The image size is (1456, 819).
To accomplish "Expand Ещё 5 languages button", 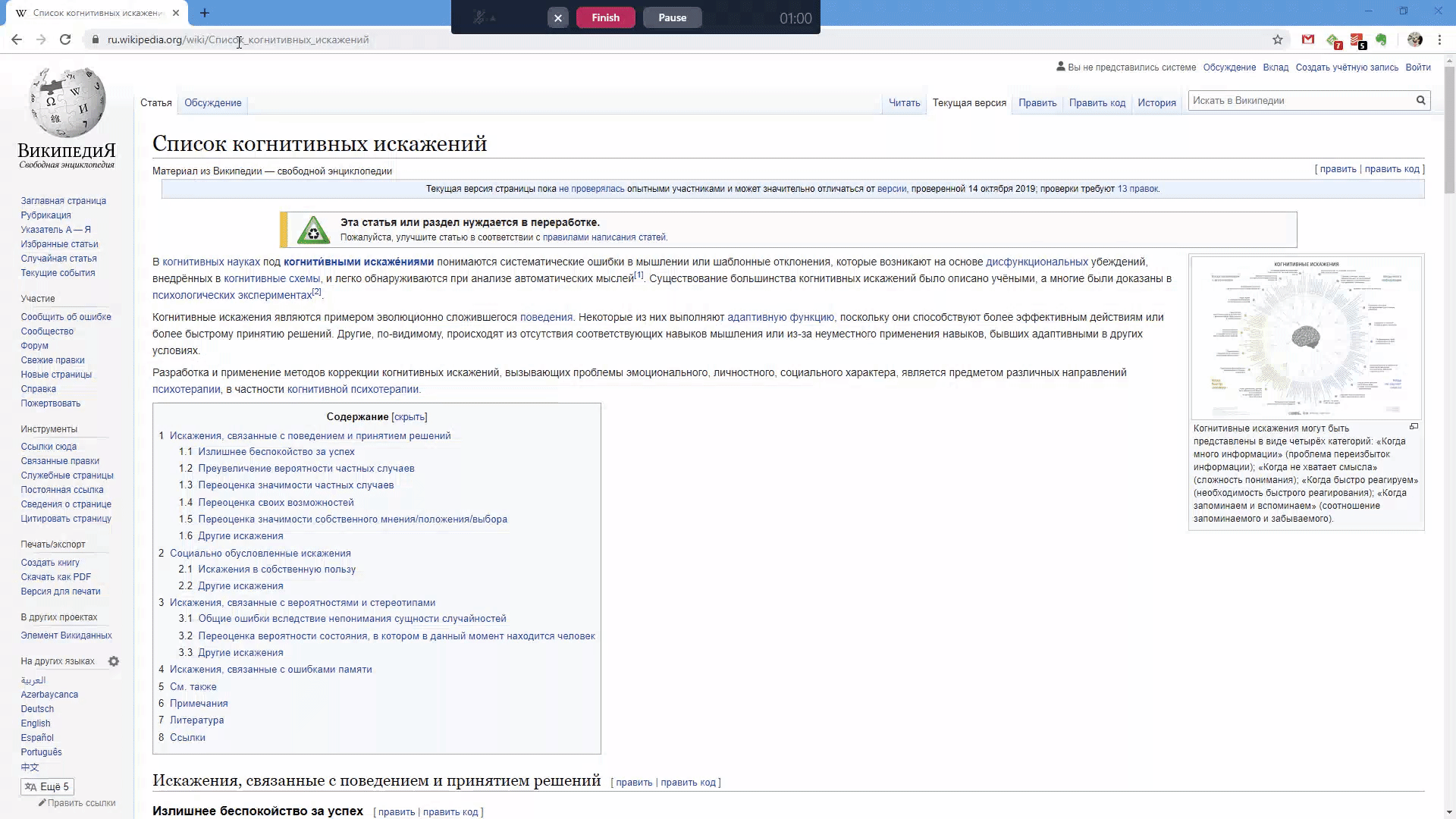I will coord(47,786).
